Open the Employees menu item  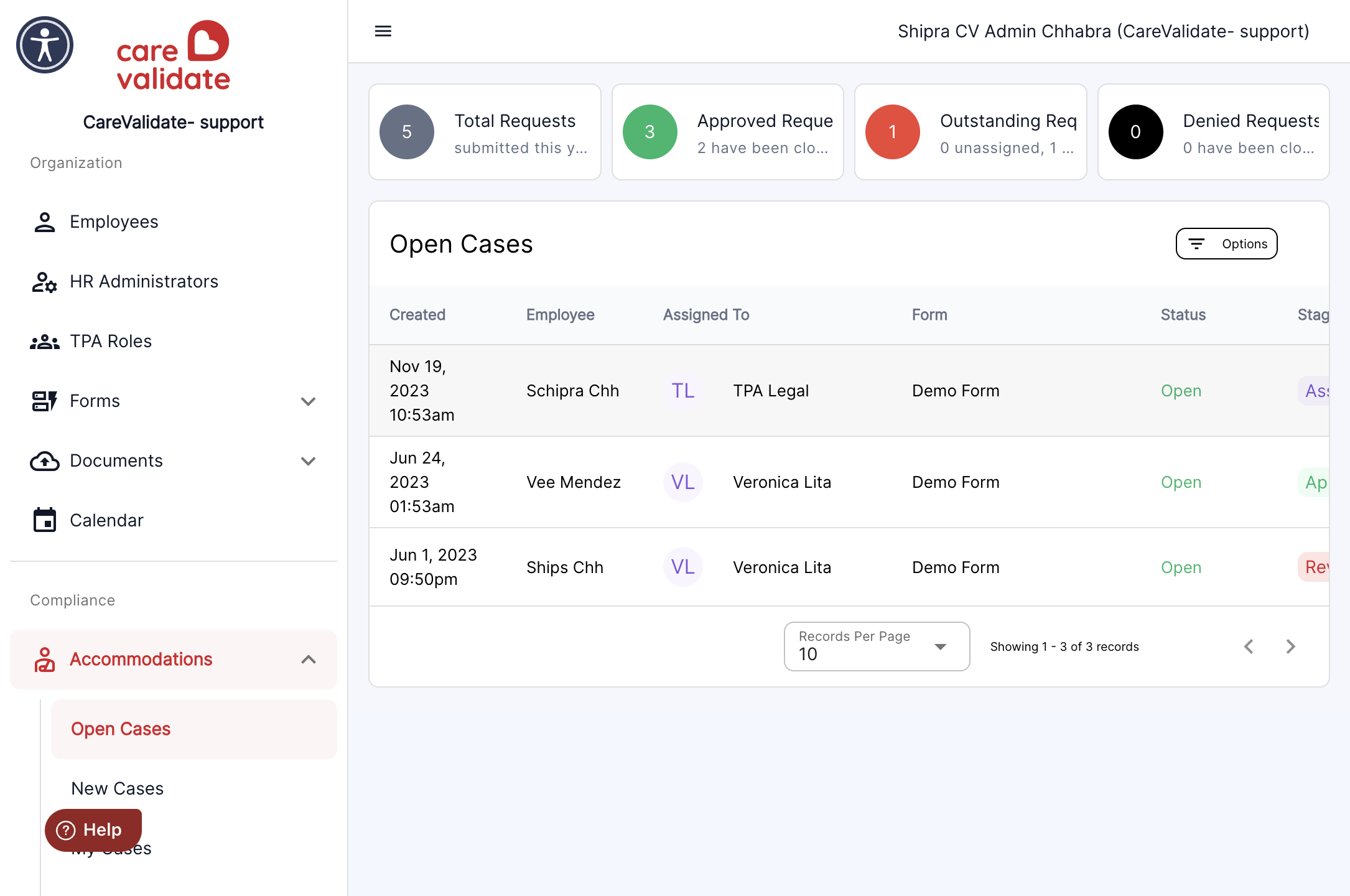coord(174,222)
